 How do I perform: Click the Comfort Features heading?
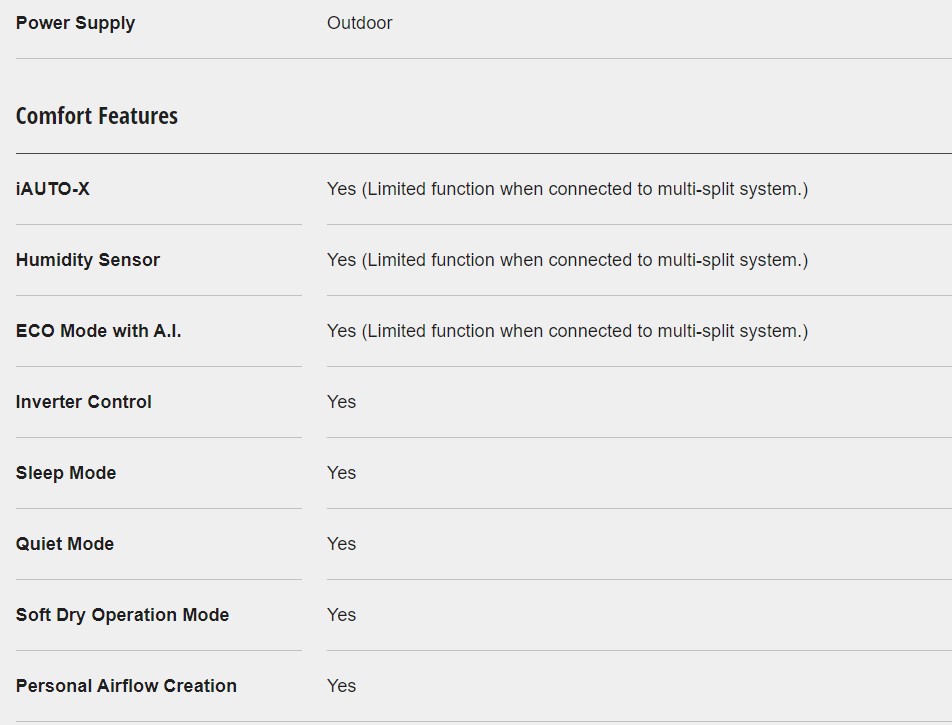[x=97, y=116]
